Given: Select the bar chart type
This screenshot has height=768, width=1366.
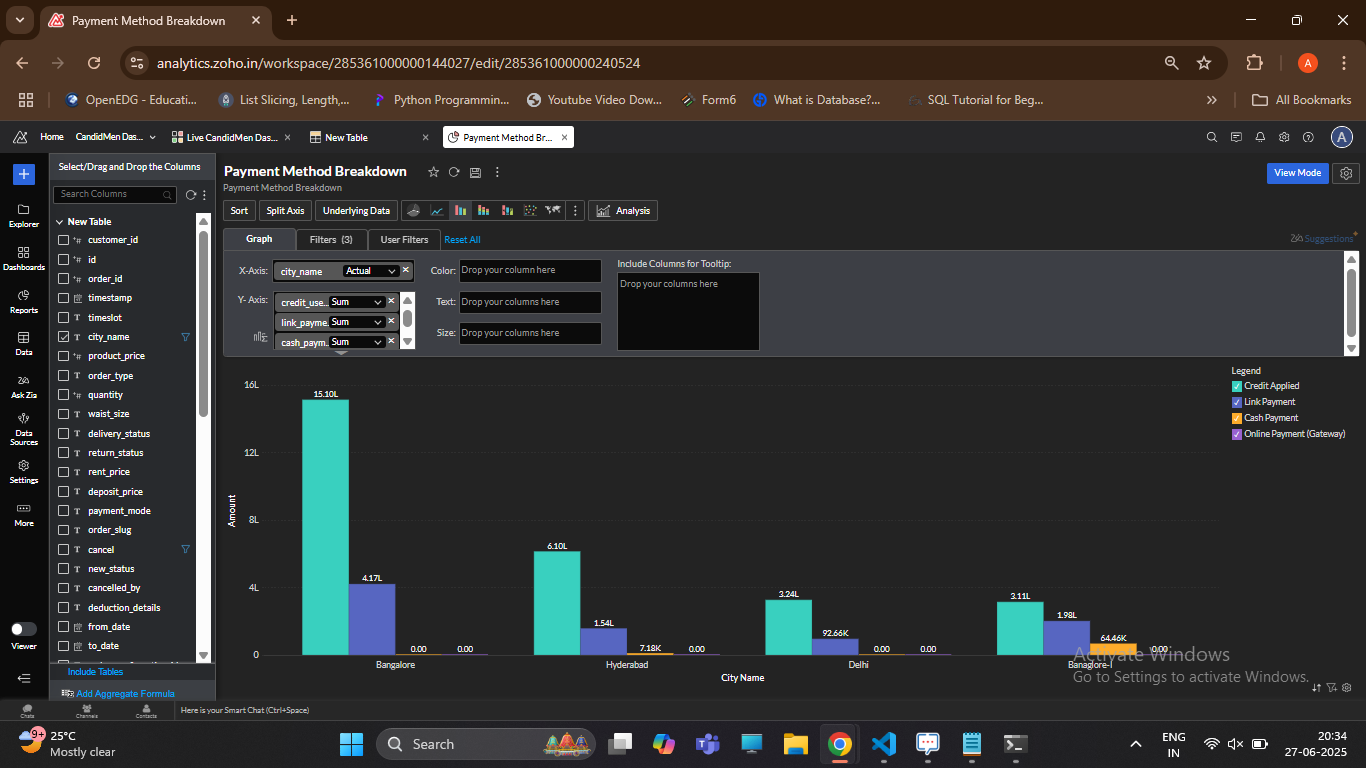Looking at the screenshot, I should click(x=460, y=210).
